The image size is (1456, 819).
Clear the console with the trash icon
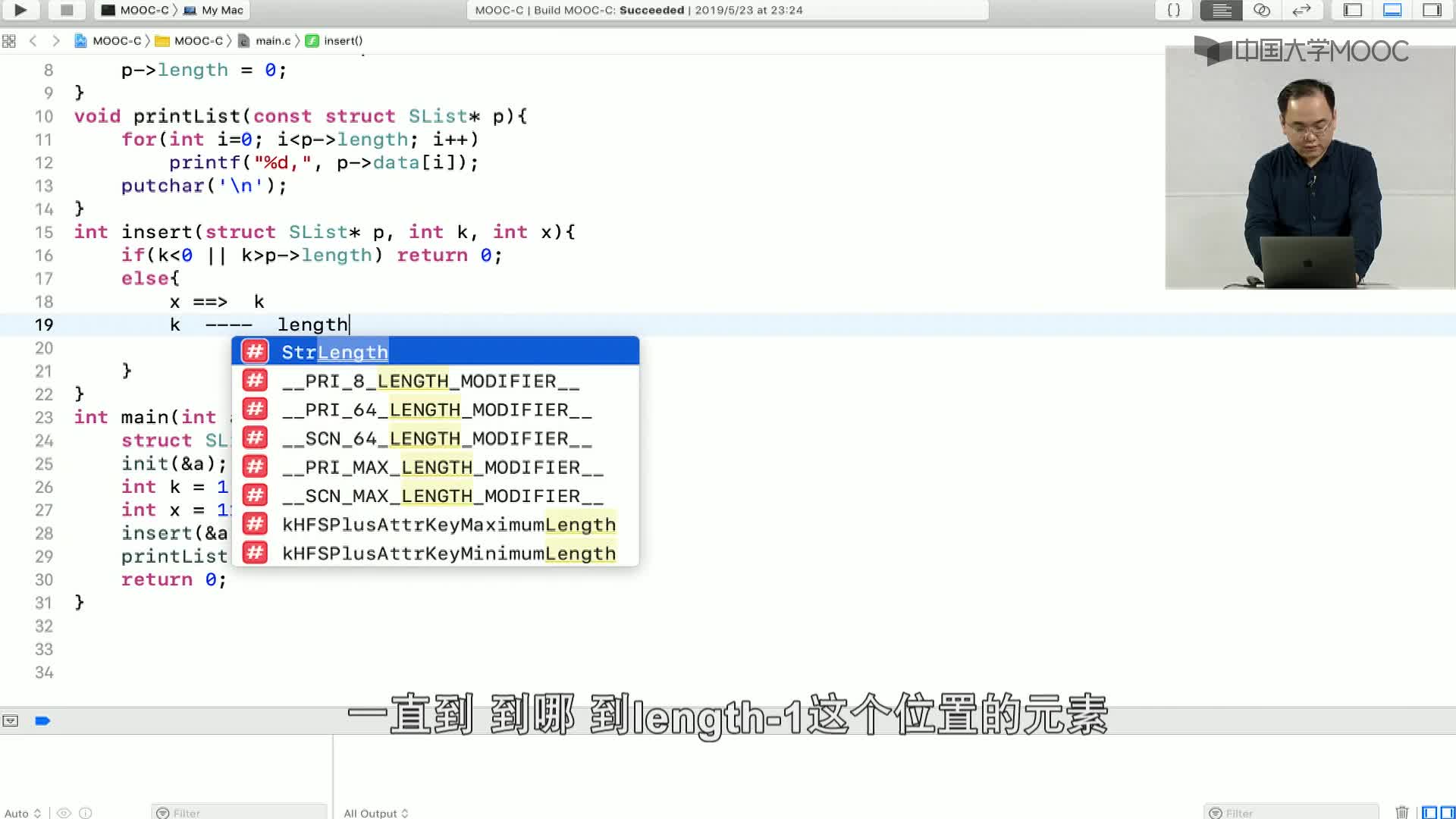pos(1401,813)
